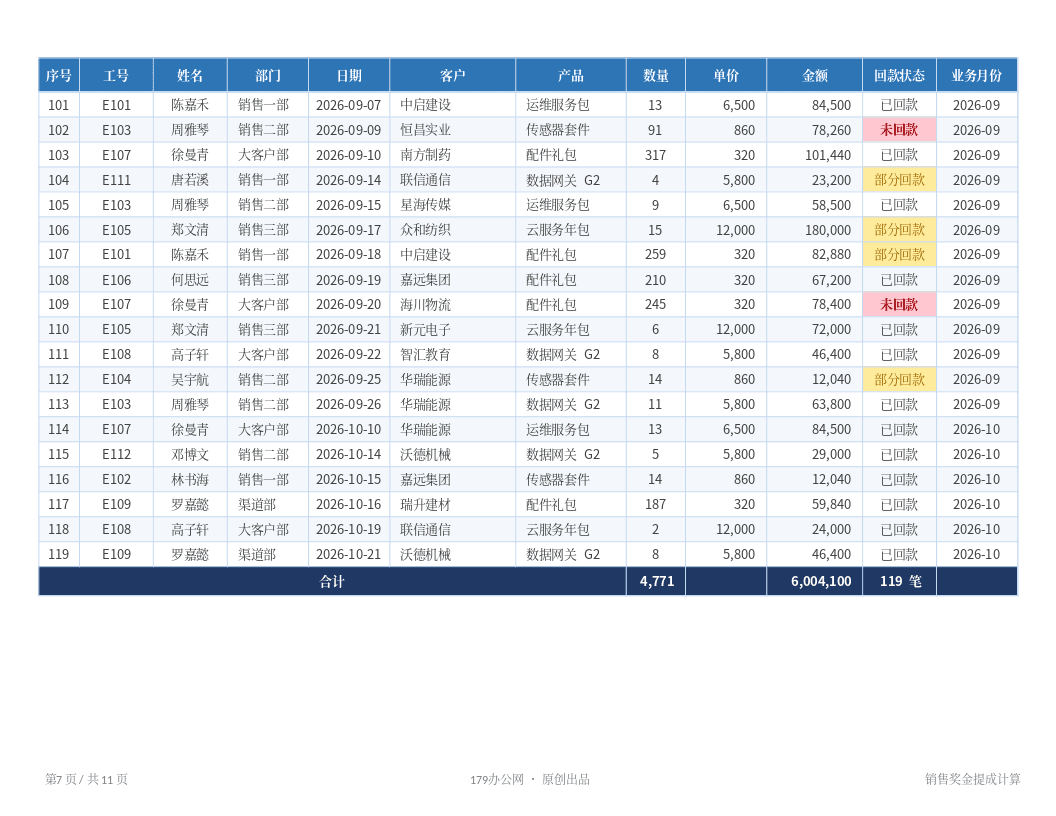Select the name cell "何思远"
This screenshot has height=816, width=1056.
pos(190,279)
